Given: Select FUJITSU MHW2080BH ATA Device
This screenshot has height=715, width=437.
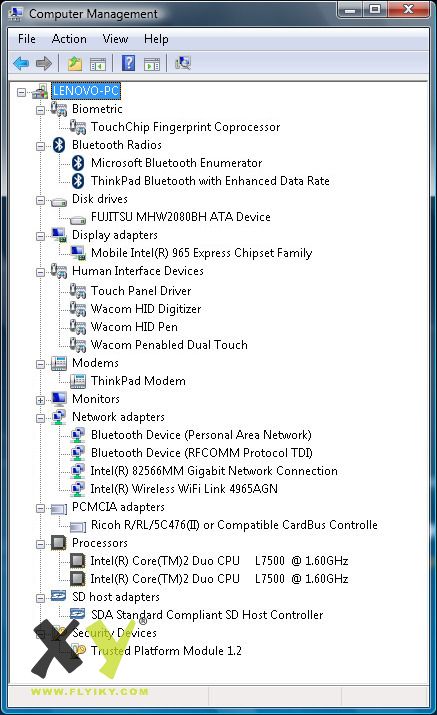Looking at the screenshot, I should click(181, 217).
